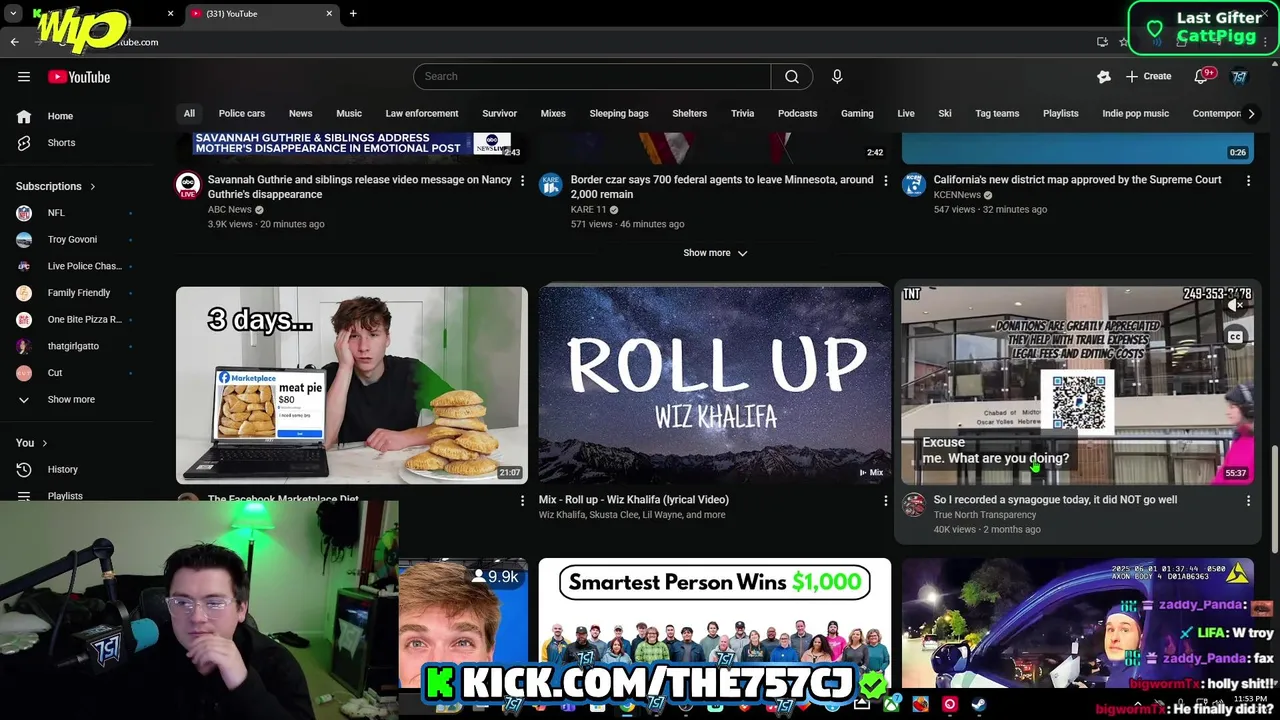Screen dimensions: 1280x720
Task: Open the Xbox icon in the taskbar
Action: point(891,704)
